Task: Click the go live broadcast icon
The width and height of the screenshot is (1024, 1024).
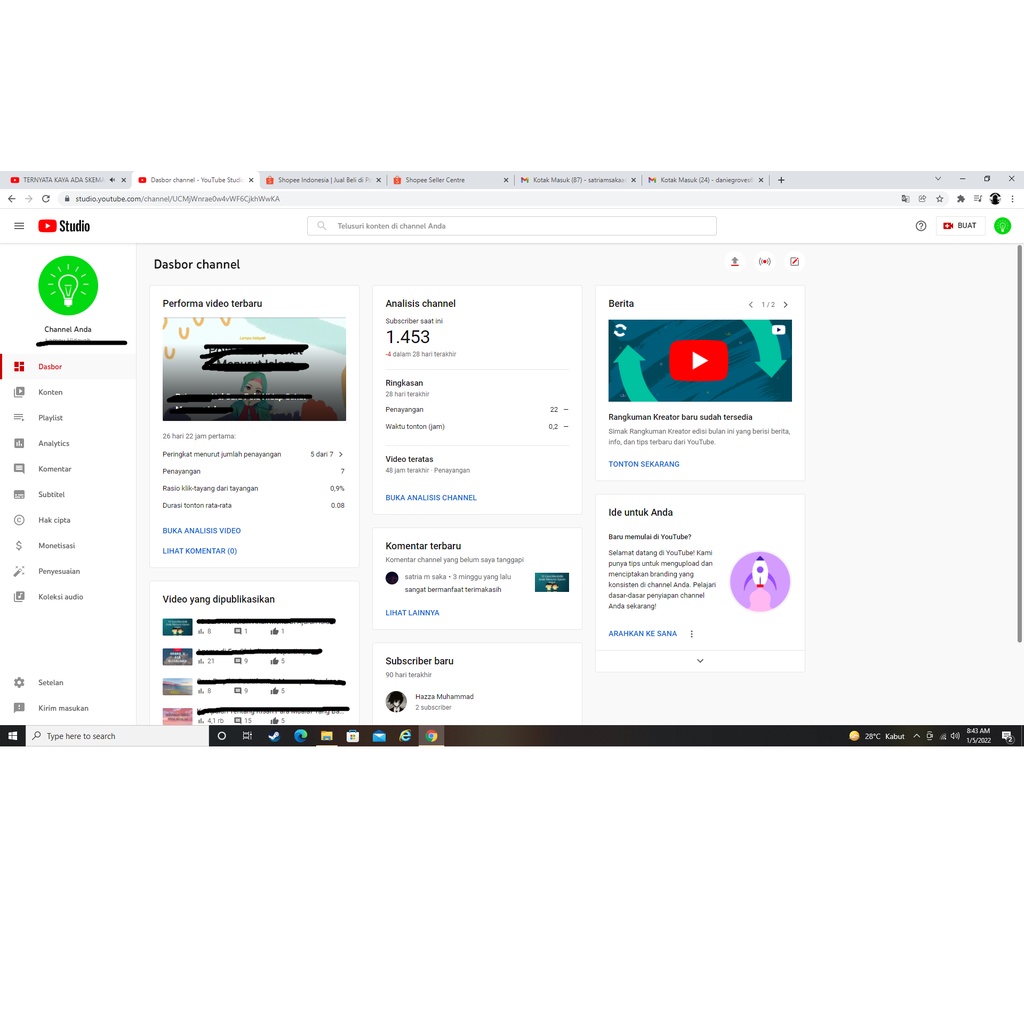Action: pyautogui.click(x=764, y=261)
